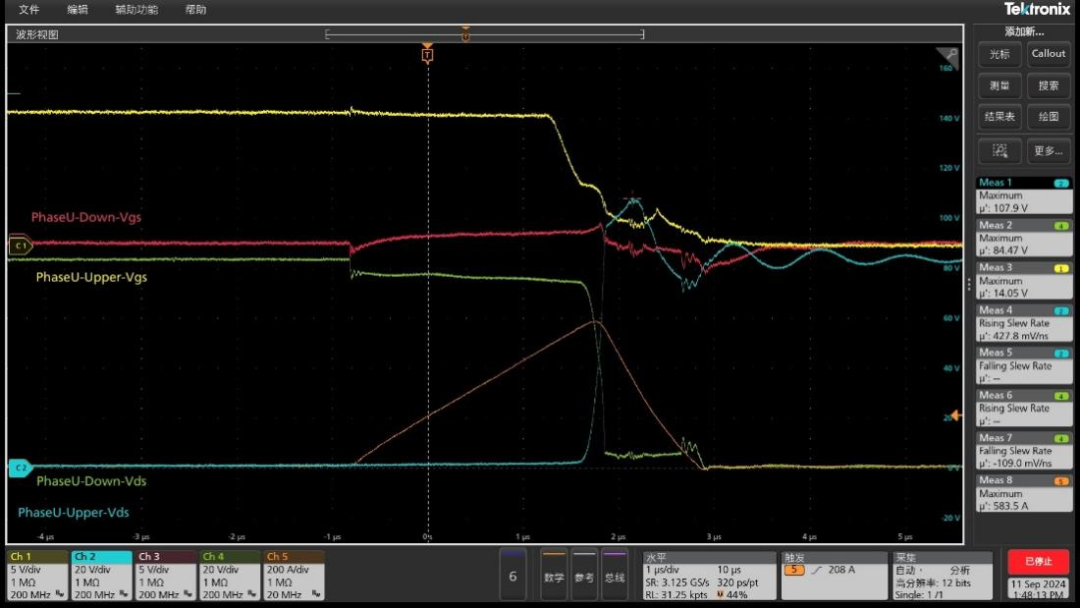Select the PhaseU-Down-Vds label

[92, 481]
